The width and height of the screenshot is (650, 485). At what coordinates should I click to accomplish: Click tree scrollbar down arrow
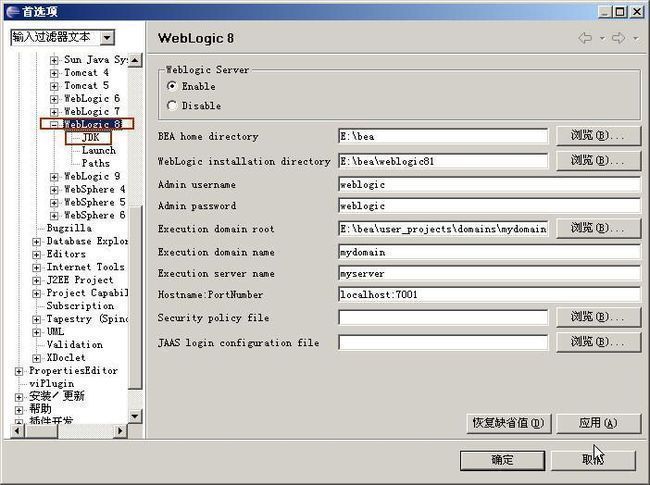135,416
